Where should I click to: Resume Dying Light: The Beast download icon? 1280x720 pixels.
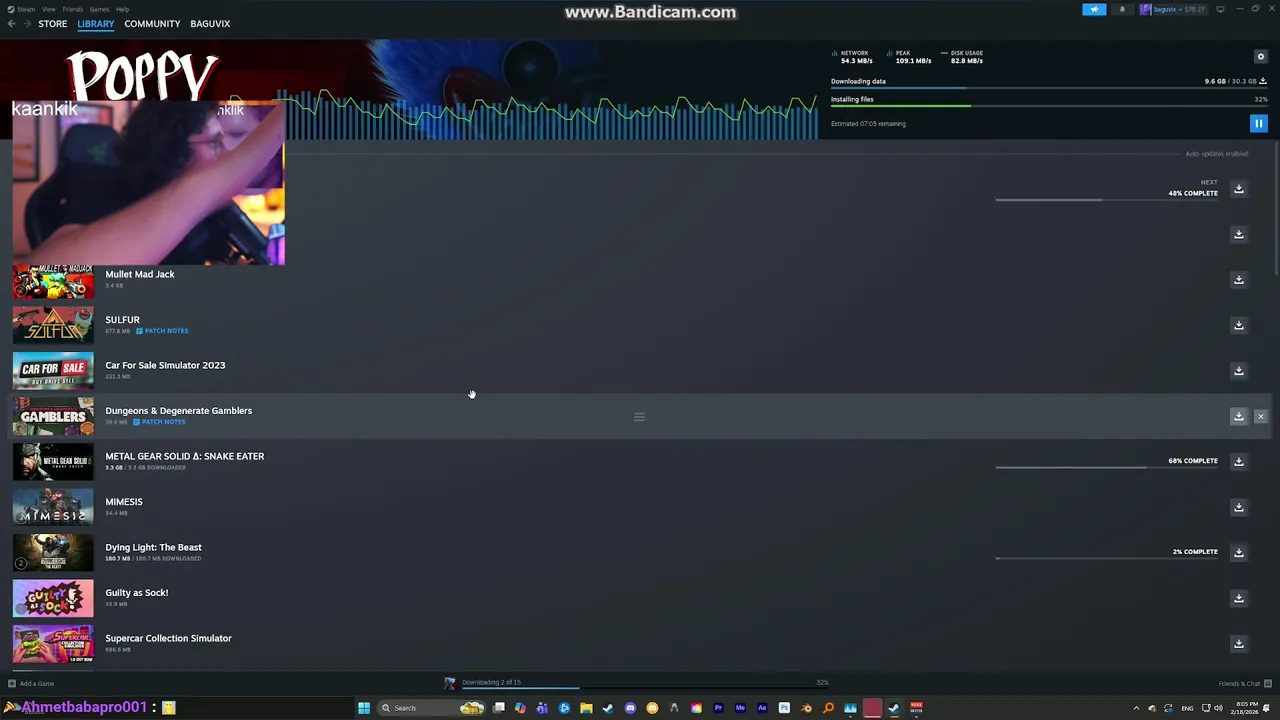pos(1238,553)
